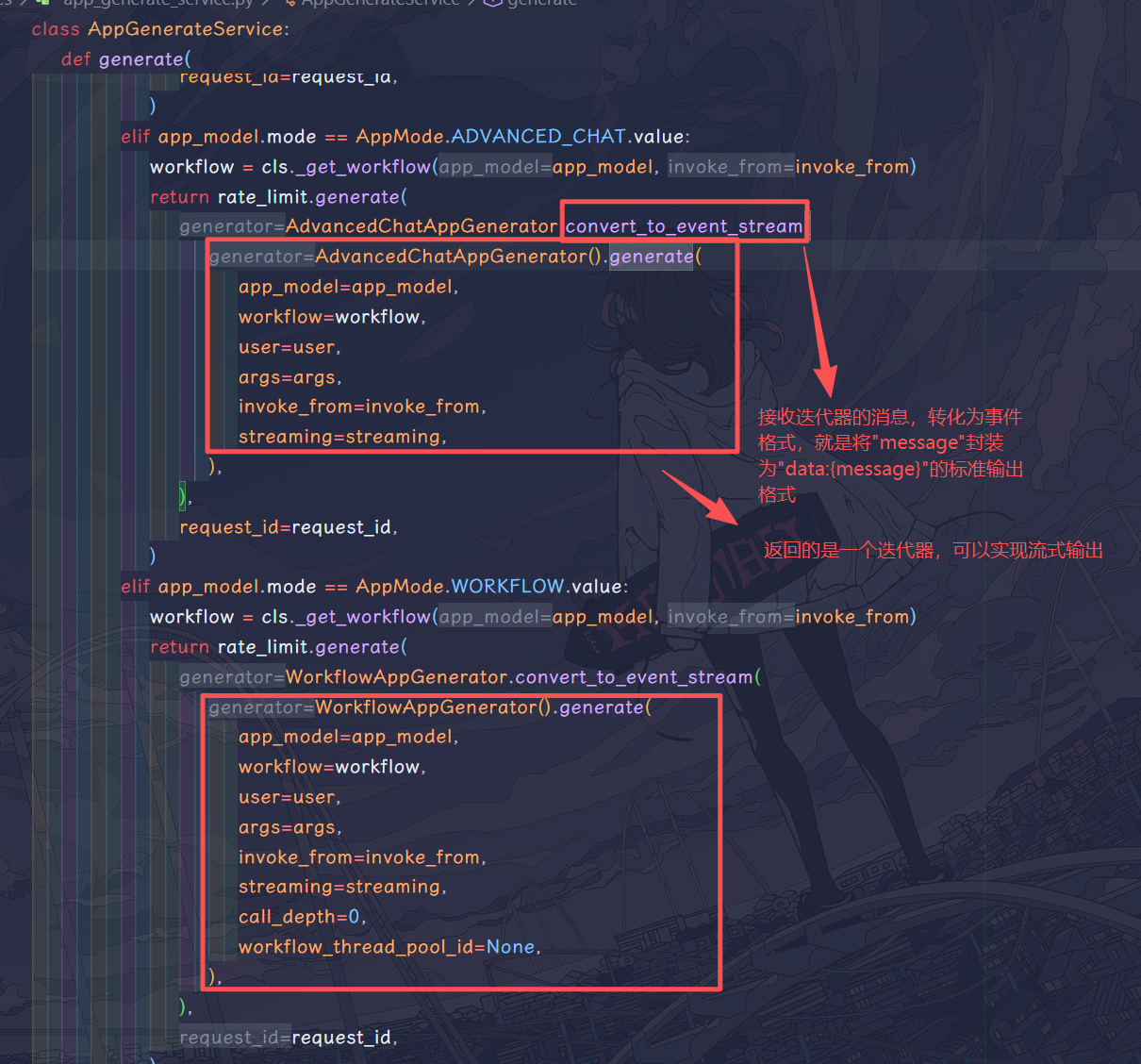Viewport: 1141px width, 1064px height.
Task: Click the red-boxed convert_to_event_stream method
Action: point(684,226)
